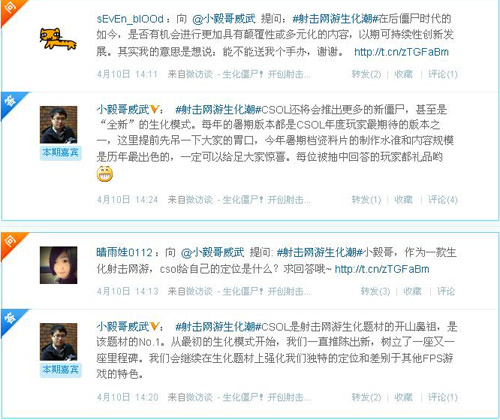Open 评论(1) on the 14:11 post

(443, 74)
